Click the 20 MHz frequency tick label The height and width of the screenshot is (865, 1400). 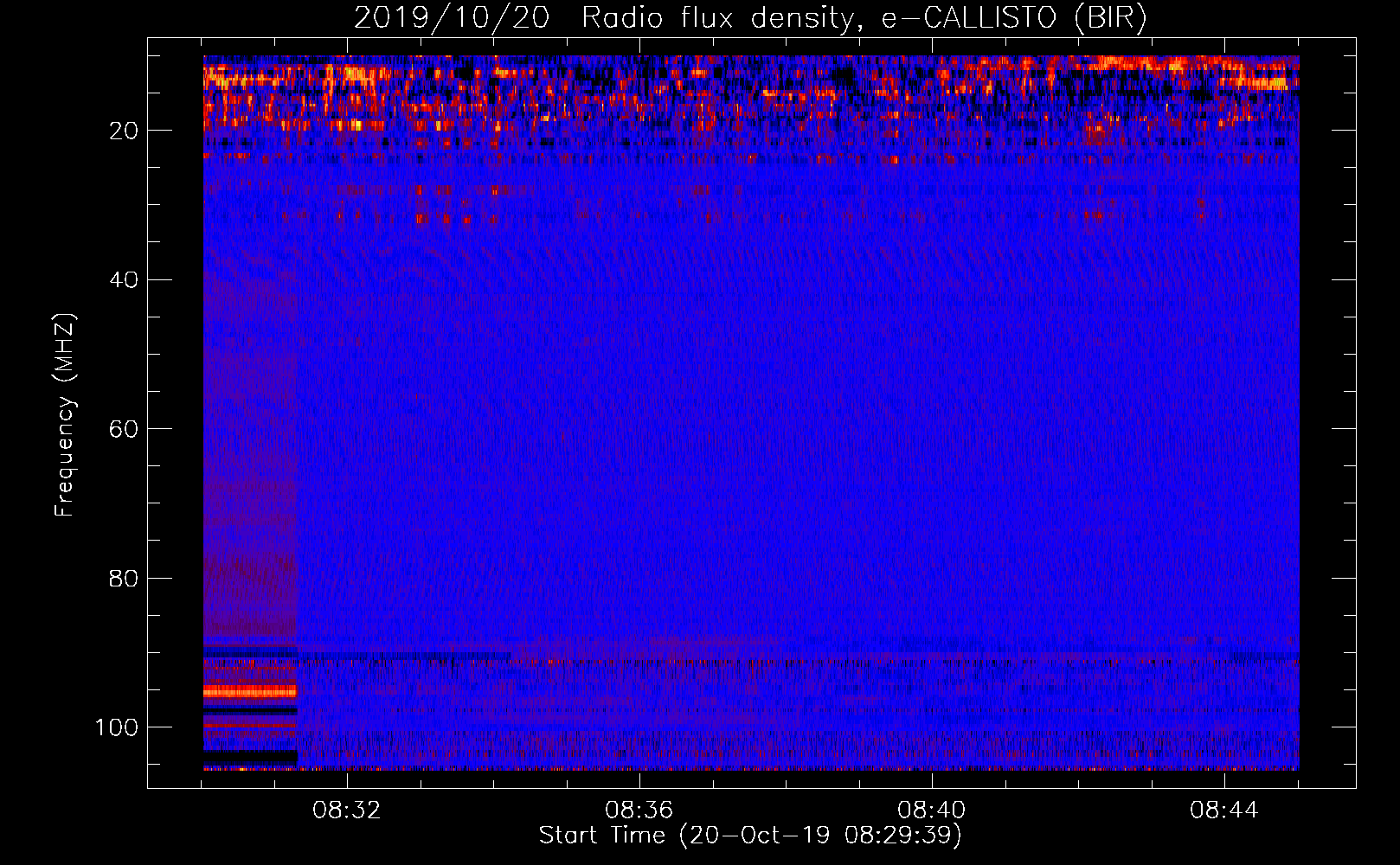point(124,131)
